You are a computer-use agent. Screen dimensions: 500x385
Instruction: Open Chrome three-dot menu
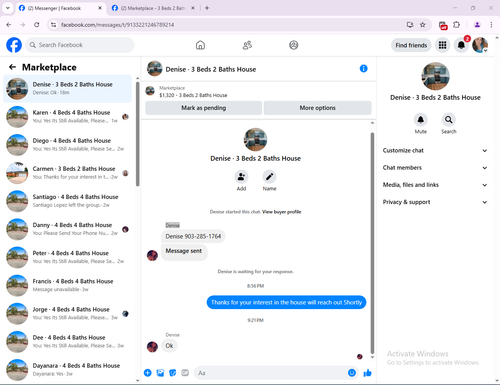[x=491, y=25]
